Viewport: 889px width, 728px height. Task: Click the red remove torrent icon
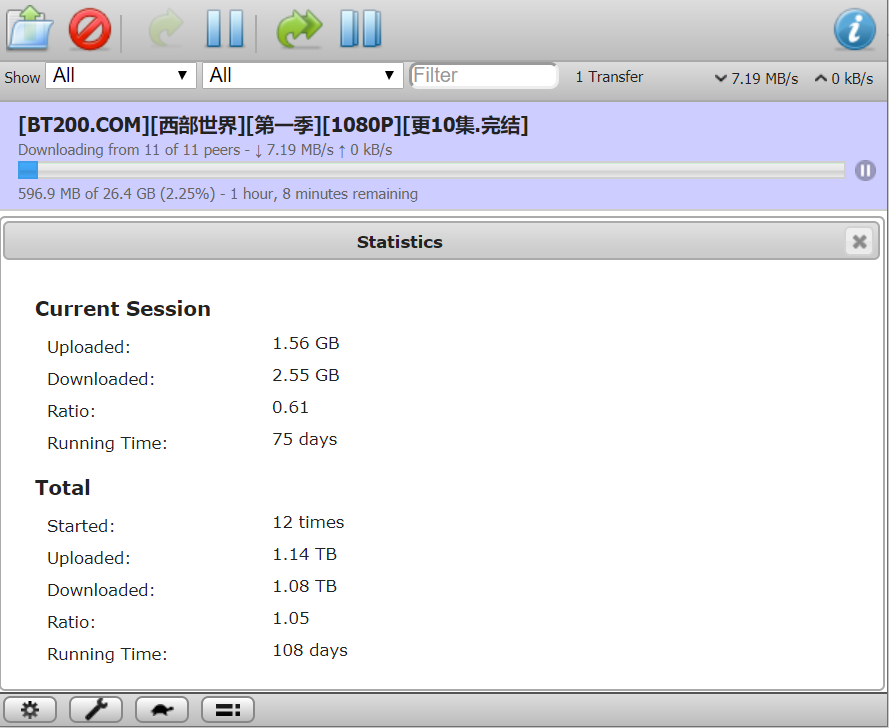(x=89, y=29)
